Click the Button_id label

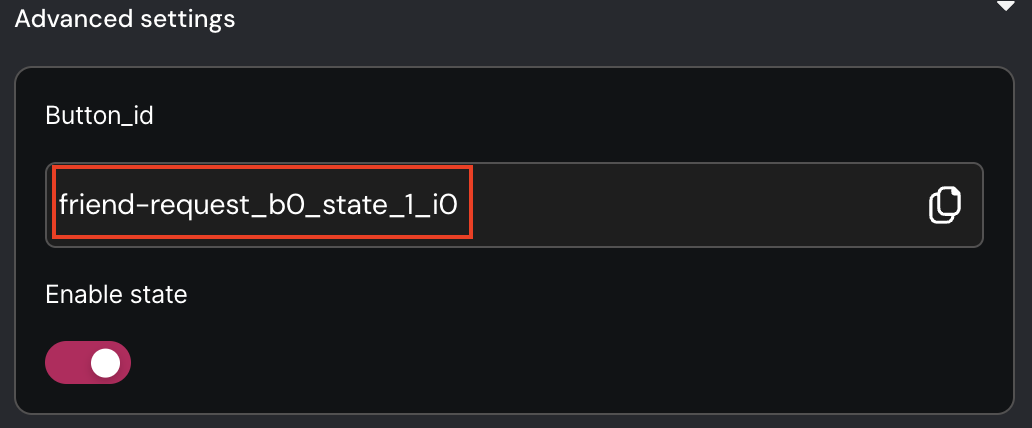point(99,116)
